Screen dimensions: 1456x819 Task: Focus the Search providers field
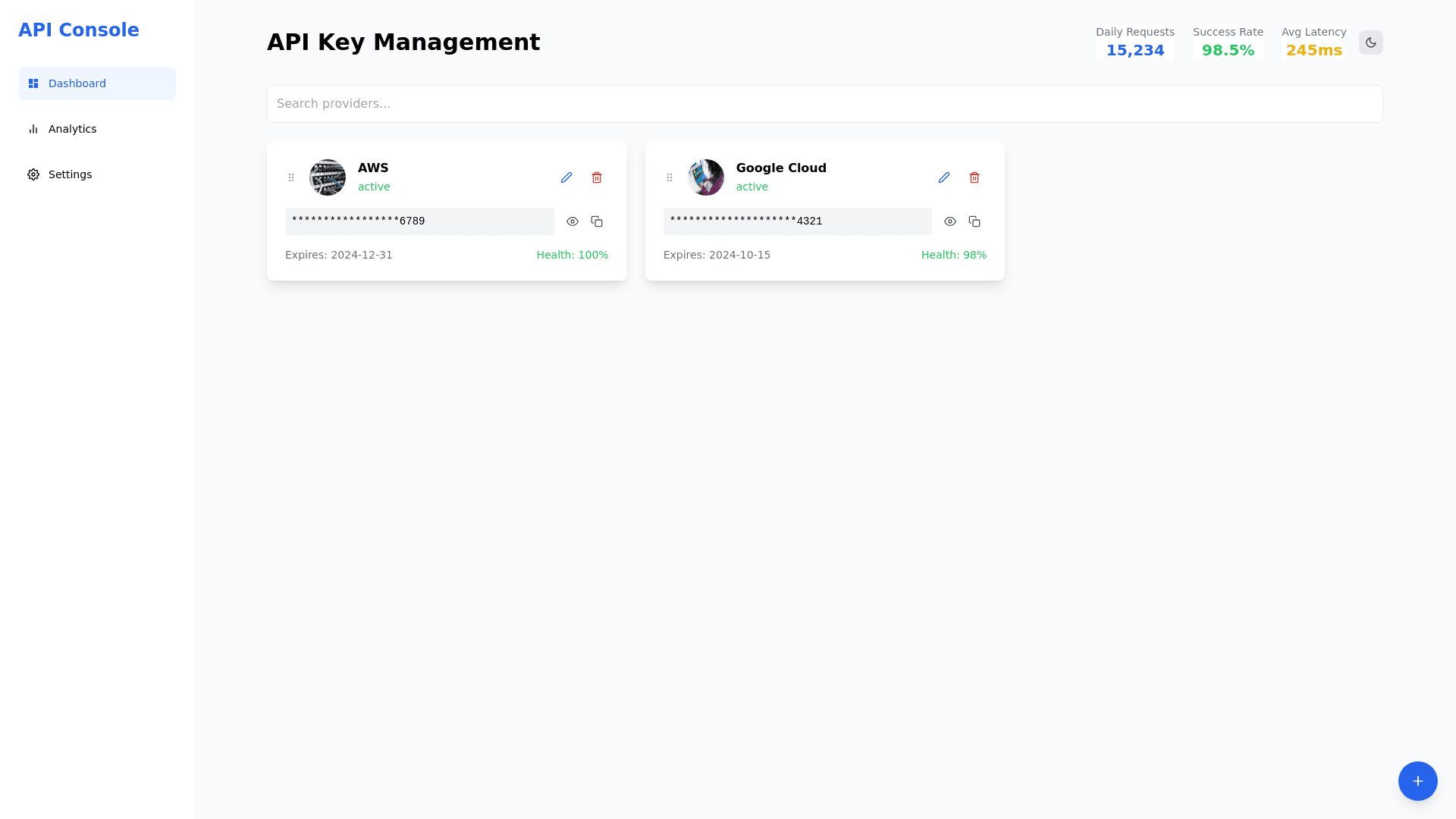point(824,104)
